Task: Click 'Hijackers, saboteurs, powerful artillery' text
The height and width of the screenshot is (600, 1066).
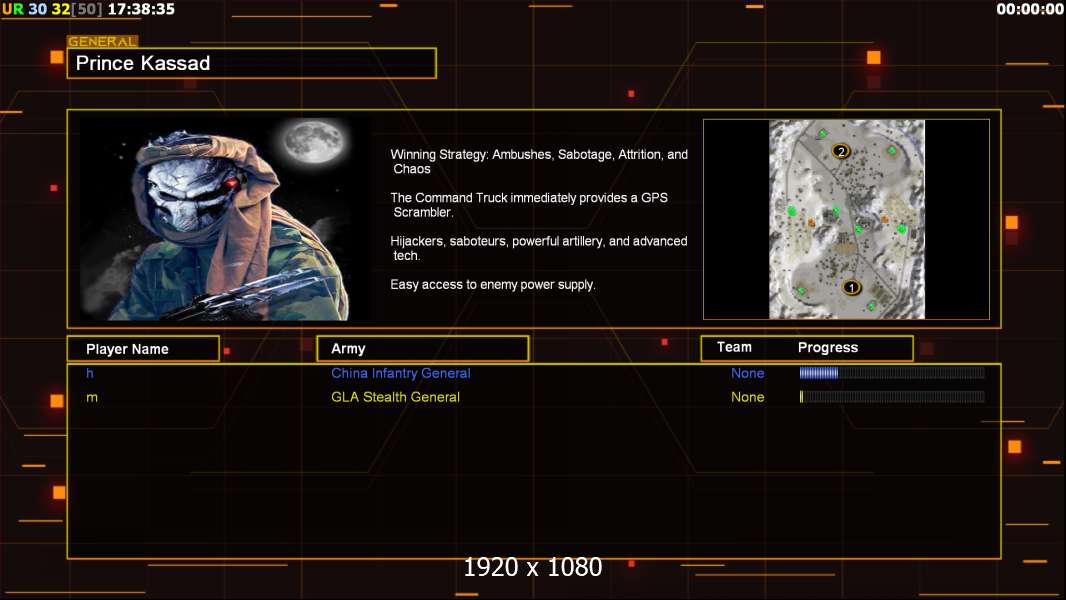Action: point(538,248)
